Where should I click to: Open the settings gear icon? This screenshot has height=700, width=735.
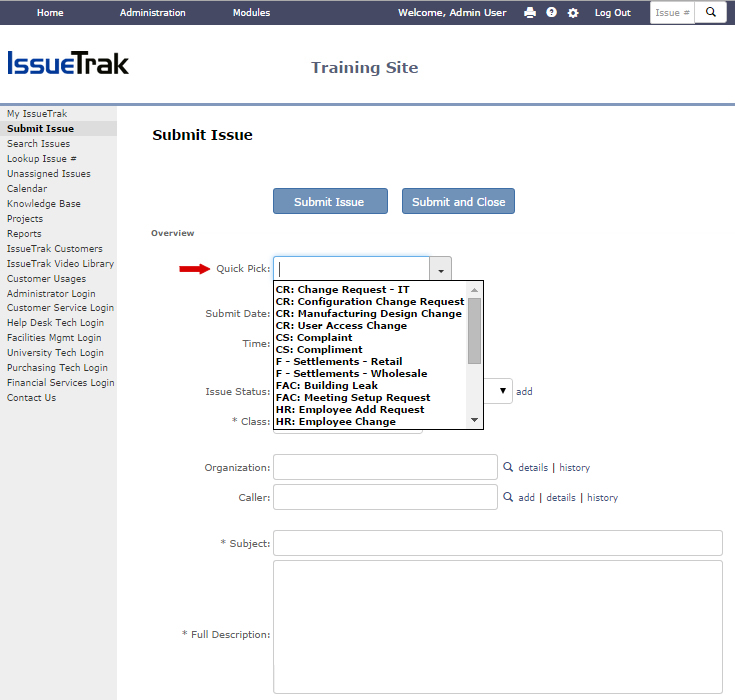click(x=573, y=13)
